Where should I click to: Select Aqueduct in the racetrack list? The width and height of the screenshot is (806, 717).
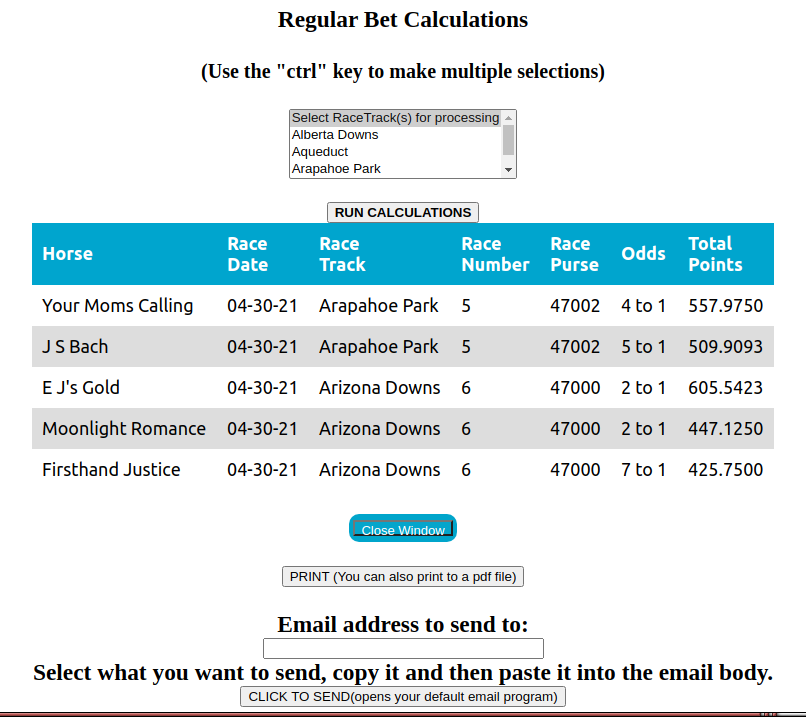pyautogui.click(x=395, y=152)
